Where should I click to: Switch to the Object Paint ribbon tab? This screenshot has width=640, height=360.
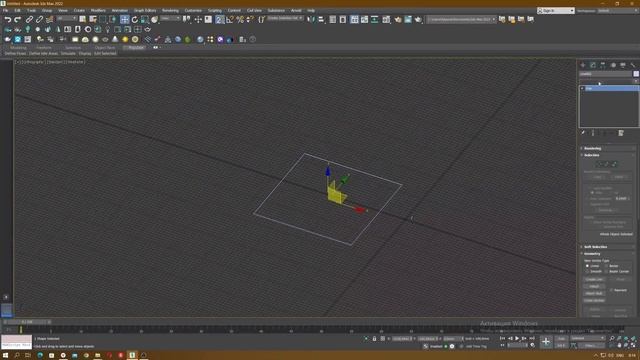click(105, 48)
